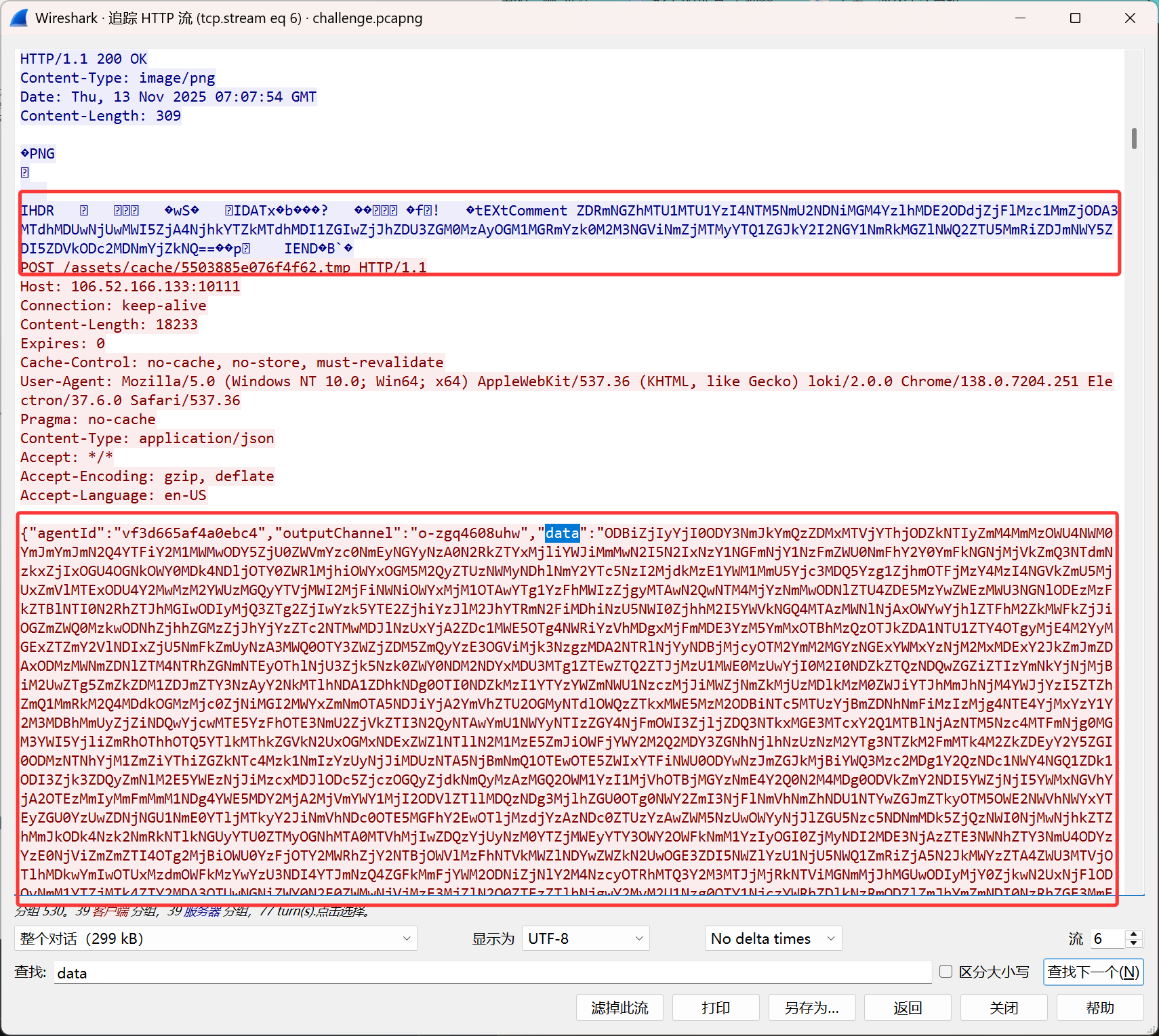Open the 显示为 UTF-8 encoding dropdown

click(x=586, y=938)
